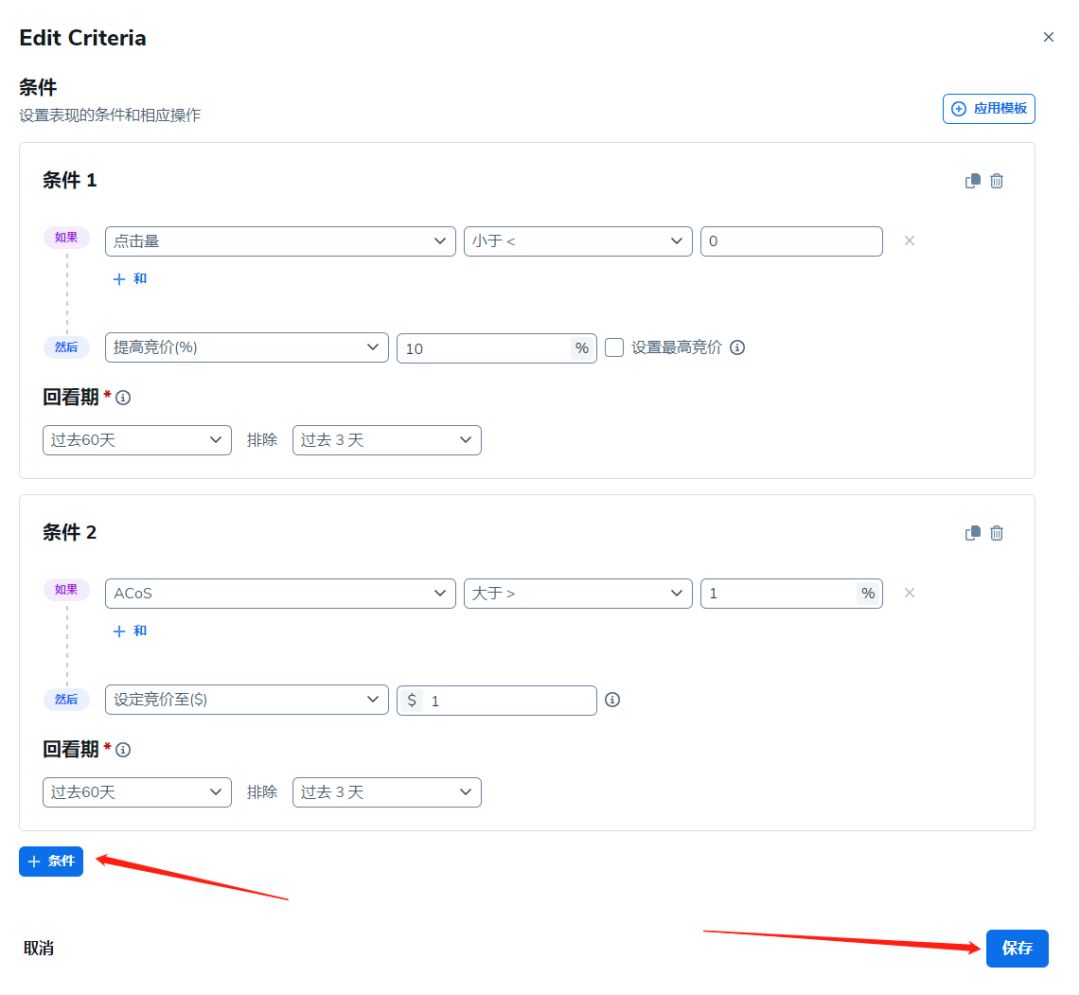Open 条件 1 过去60天 lookback dropdown
Screen dimensions: 1080x995
coord(137,441)
